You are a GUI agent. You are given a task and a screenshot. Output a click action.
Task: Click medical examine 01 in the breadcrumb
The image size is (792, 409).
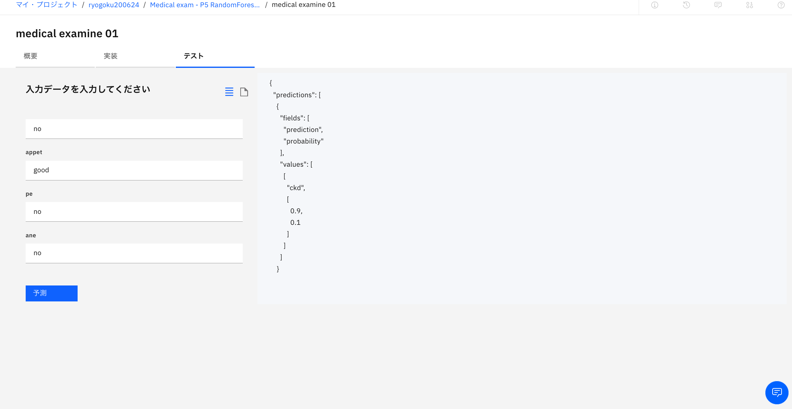pyautogui.click(x=303, y=5)
